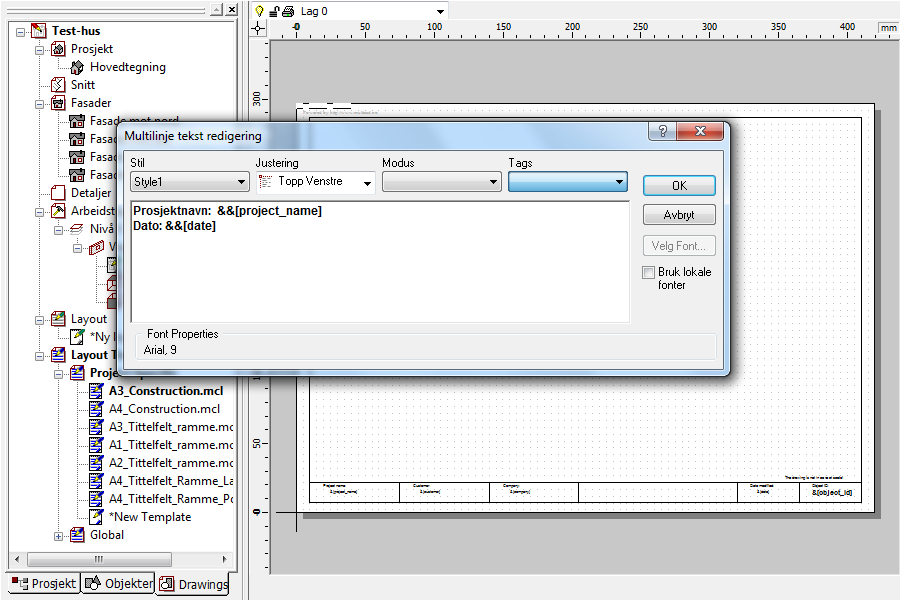This screenshot has height=600, width=900.
Task: Open the Modus dropdown
Action: [x=441, y=182]
